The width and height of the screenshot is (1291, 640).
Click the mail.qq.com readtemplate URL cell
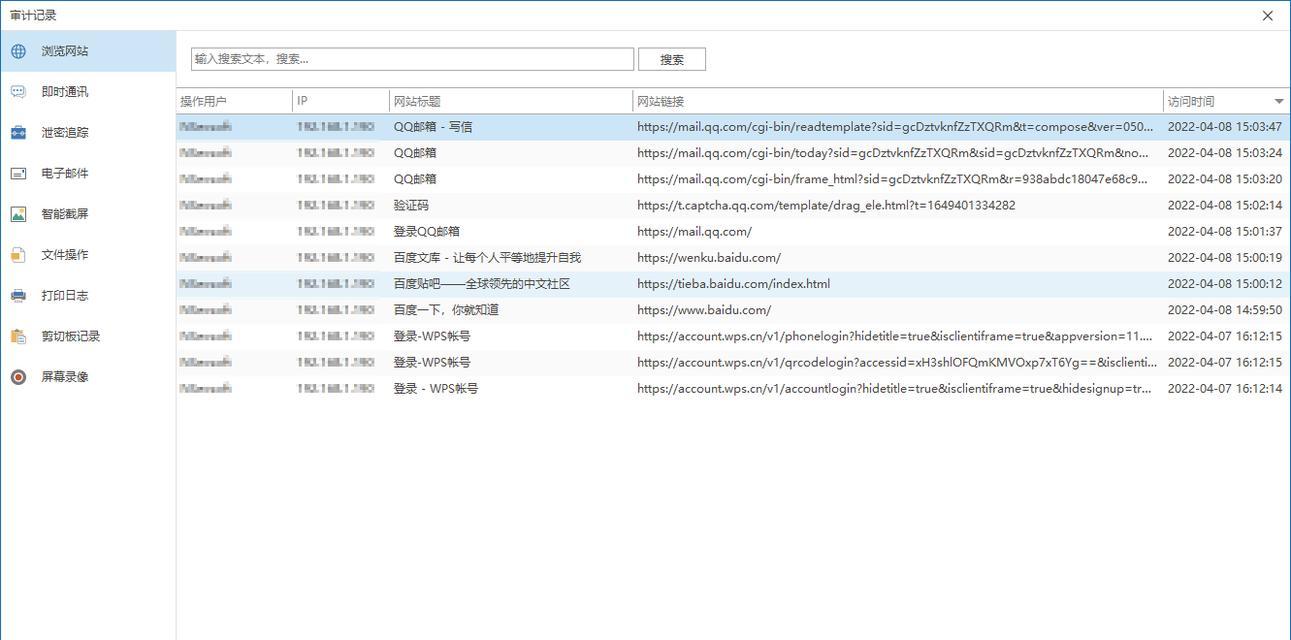tap(895, 127)
